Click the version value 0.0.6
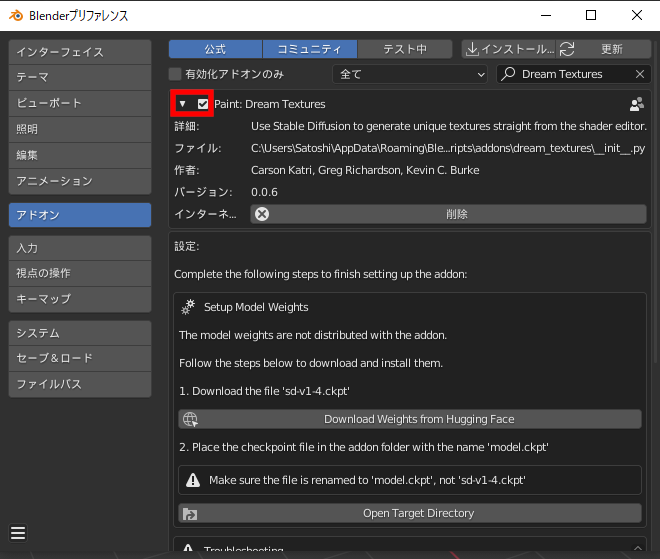The height and width of the screenshot is (559, 660). coord(264,192)
